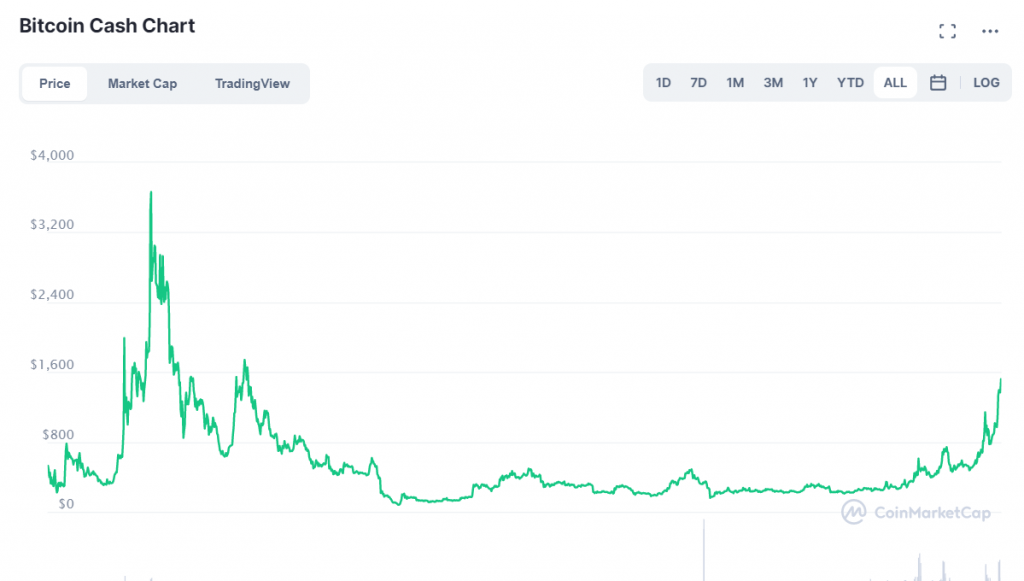This screenshot has height=581, width=1024.
Task: Open fullscreen view of the chart
Action: coord(947,30)
